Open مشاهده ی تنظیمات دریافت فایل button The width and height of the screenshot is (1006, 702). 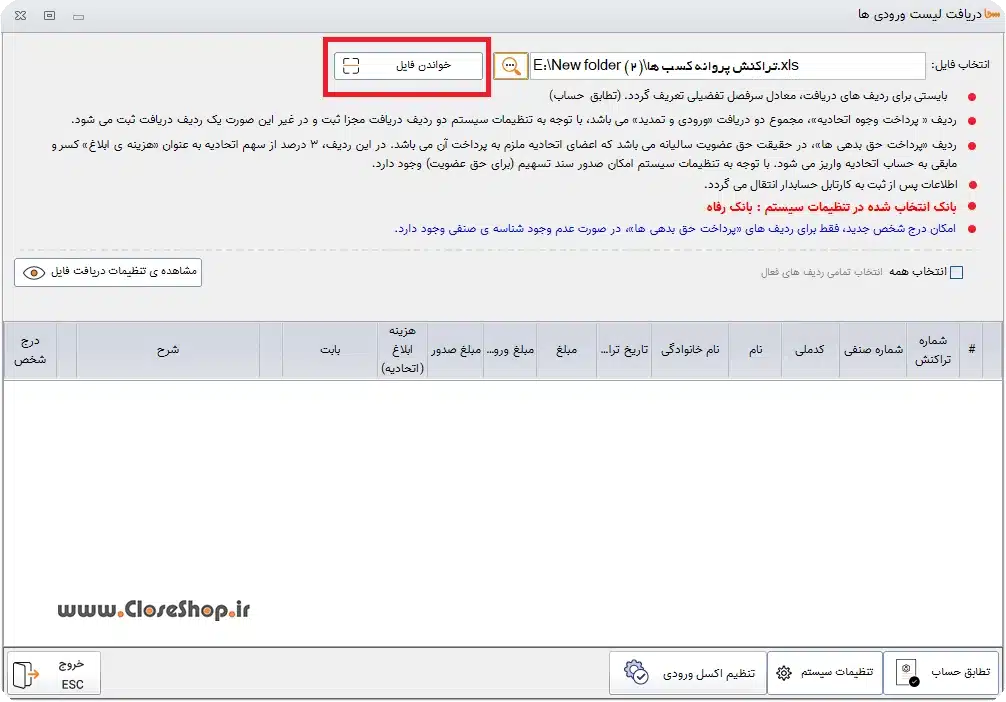coord(108,272)
